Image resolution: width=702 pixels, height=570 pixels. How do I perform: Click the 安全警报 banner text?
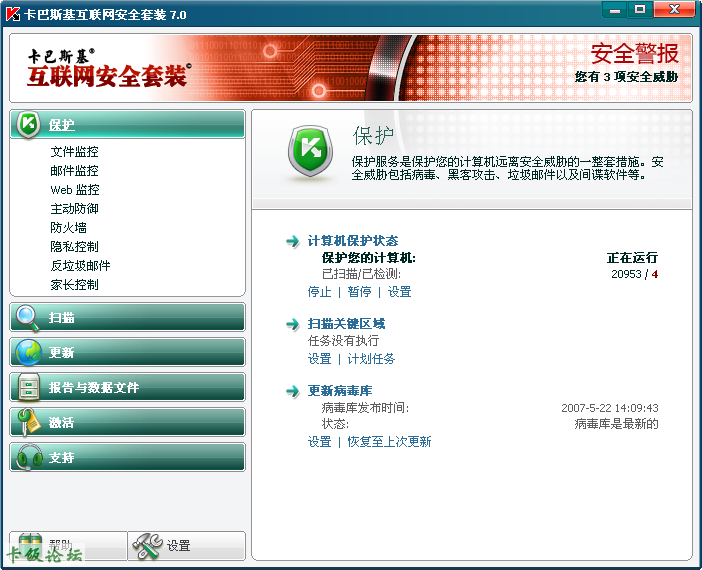click(x=634, y=54)
